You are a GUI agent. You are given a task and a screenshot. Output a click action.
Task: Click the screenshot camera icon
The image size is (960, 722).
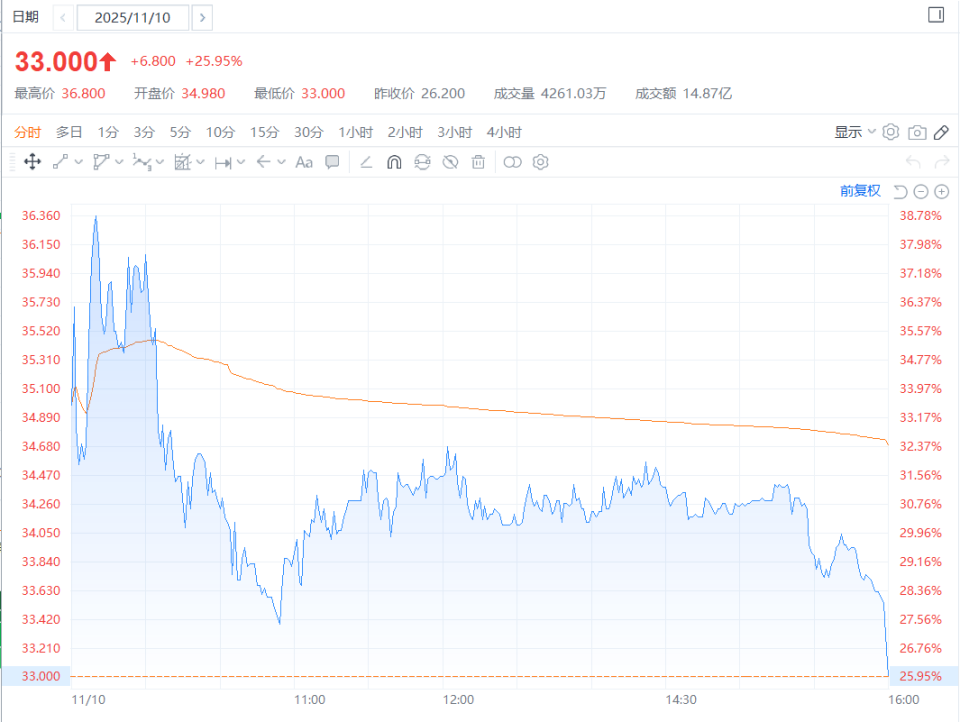click(x=916, y=132)
